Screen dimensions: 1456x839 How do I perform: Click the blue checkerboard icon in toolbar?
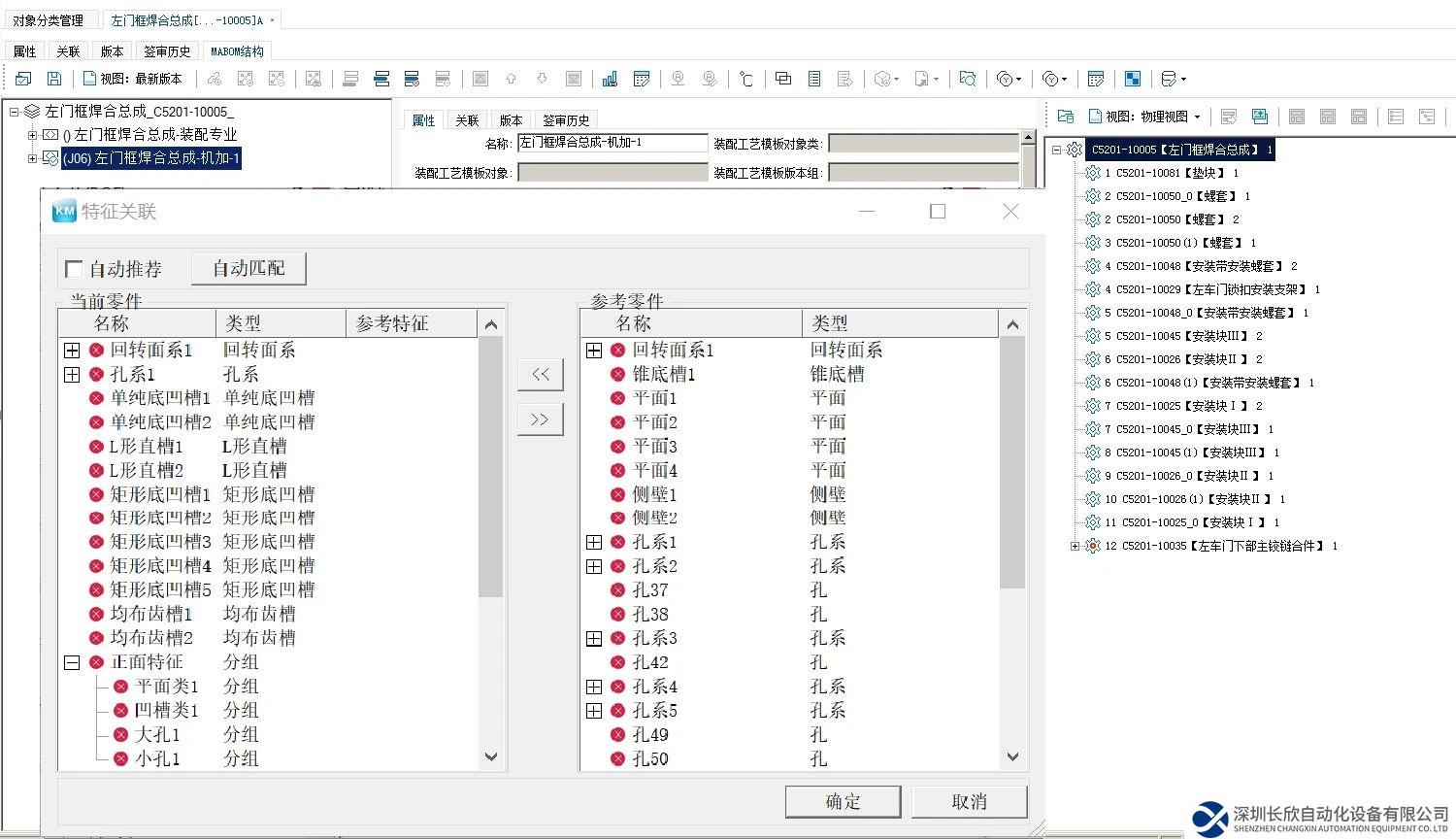pos(1132,79)
